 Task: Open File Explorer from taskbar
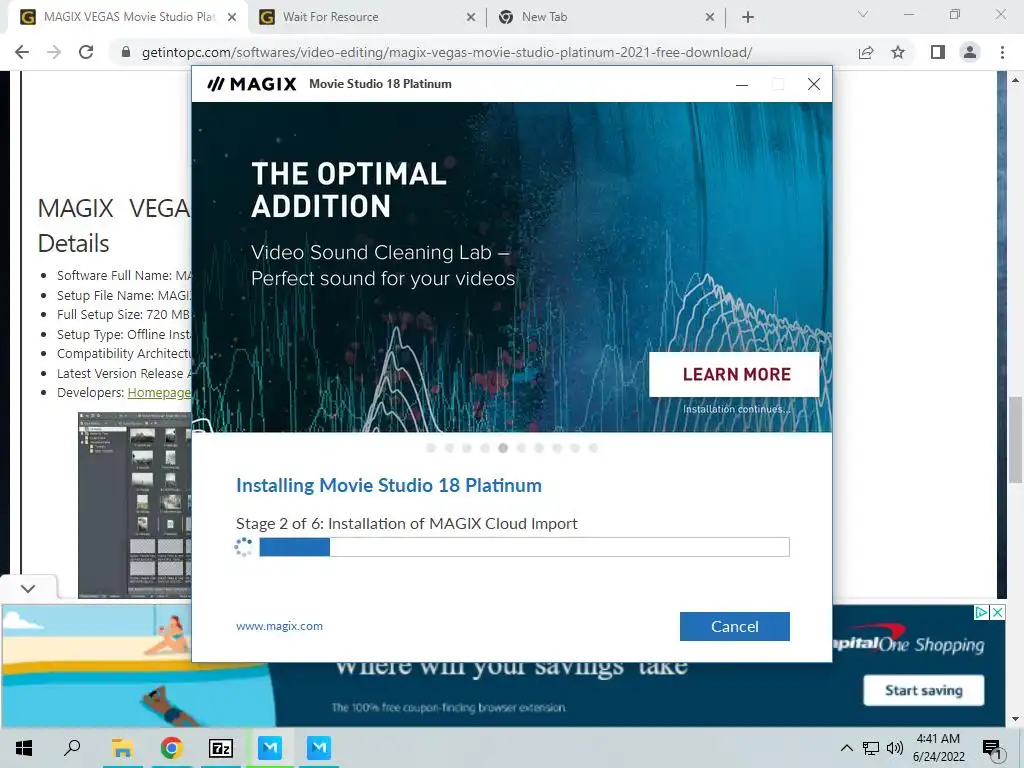[122, 748]
